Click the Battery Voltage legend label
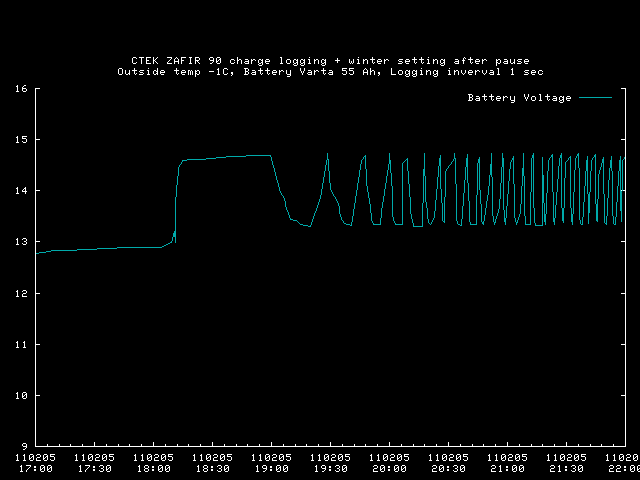 (x=519, y=98)
